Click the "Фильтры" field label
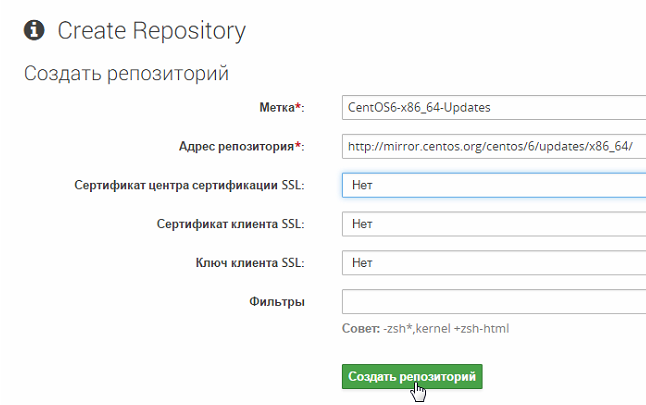The height and width of the screenshot is (405, 646). click(277, 302)
